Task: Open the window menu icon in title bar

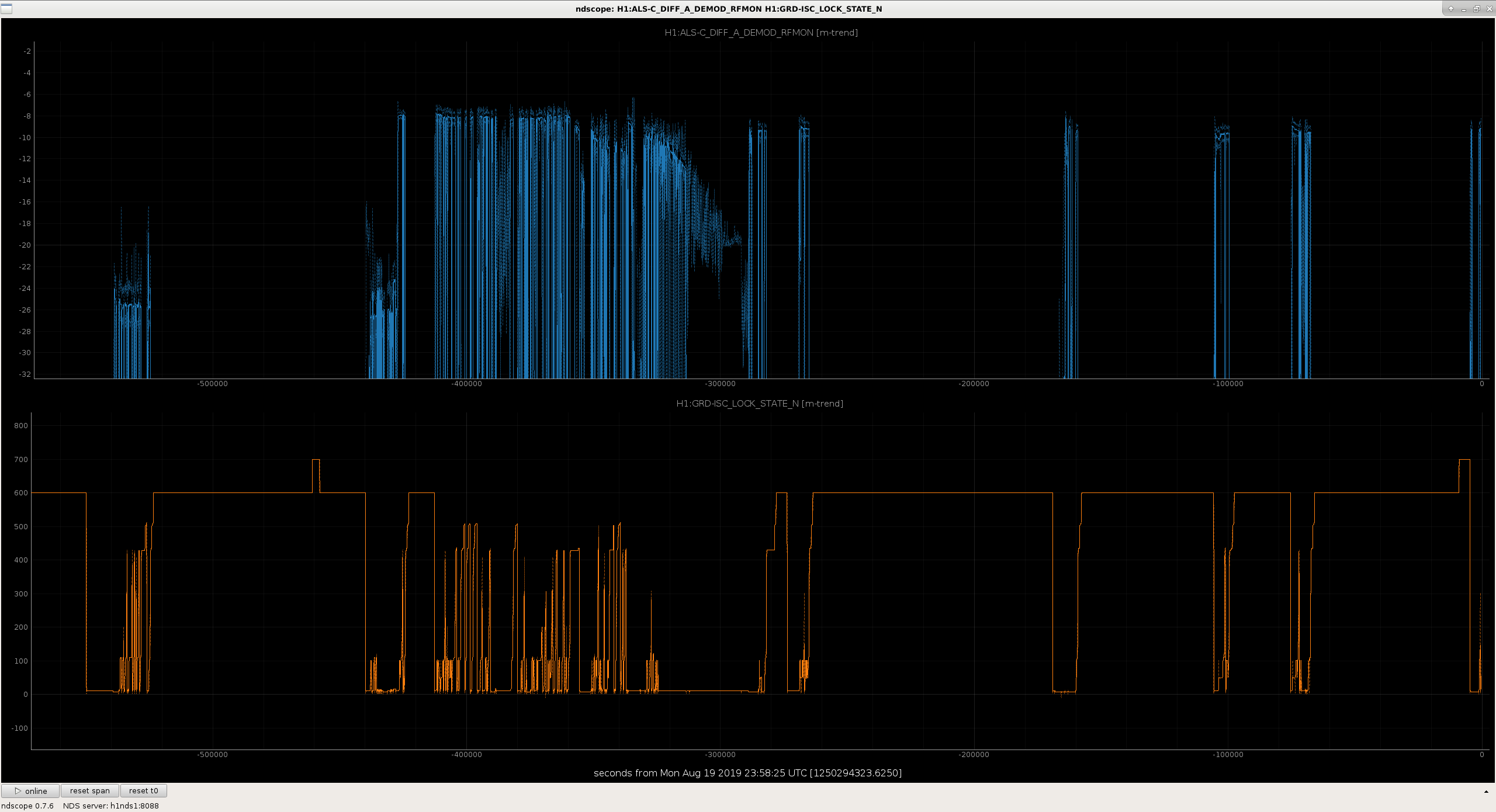Action: [x=6, y=9]
